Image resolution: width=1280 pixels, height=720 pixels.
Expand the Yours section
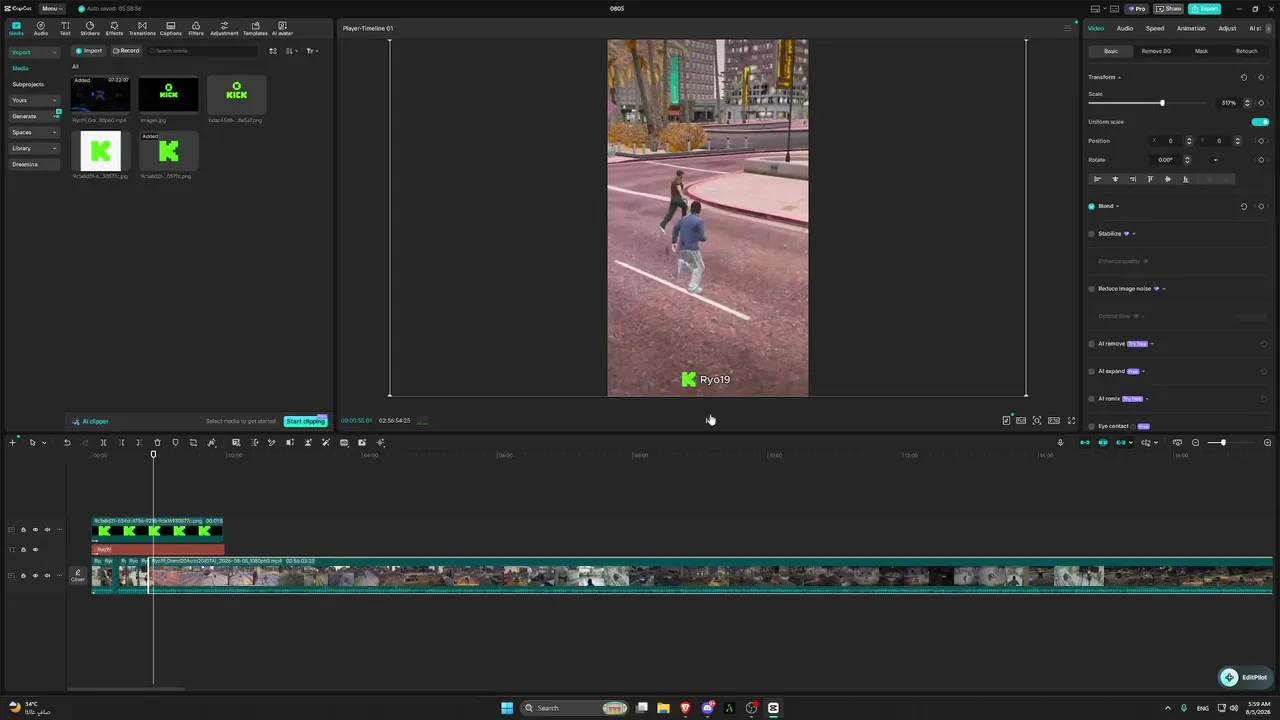34,100
